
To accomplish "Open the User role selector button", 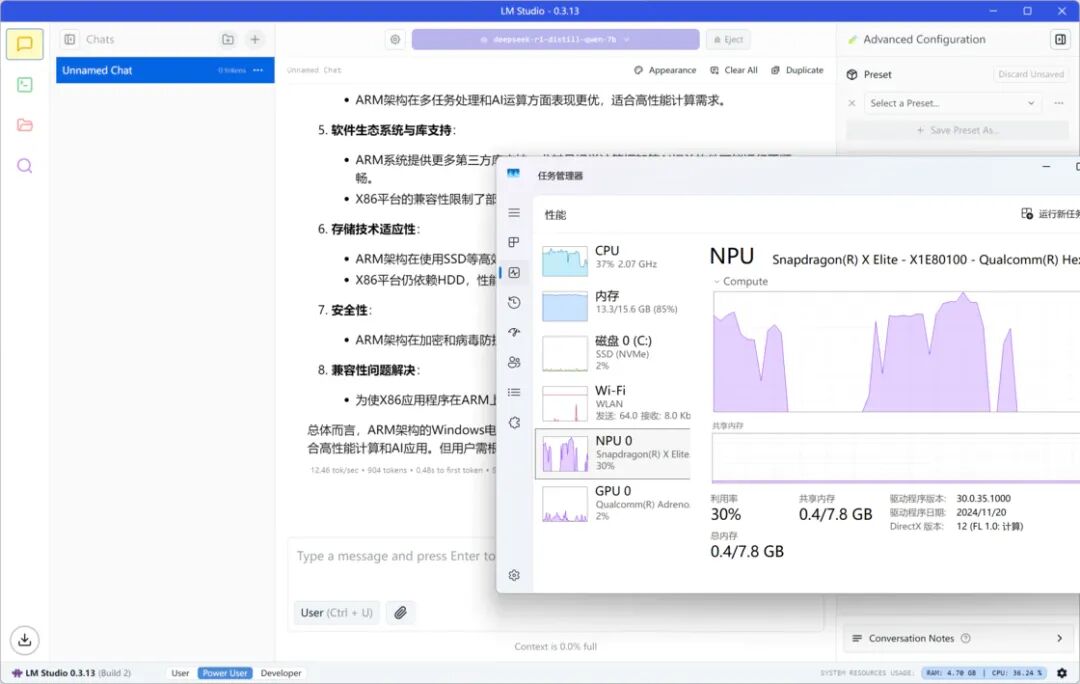I will point(337,612).
